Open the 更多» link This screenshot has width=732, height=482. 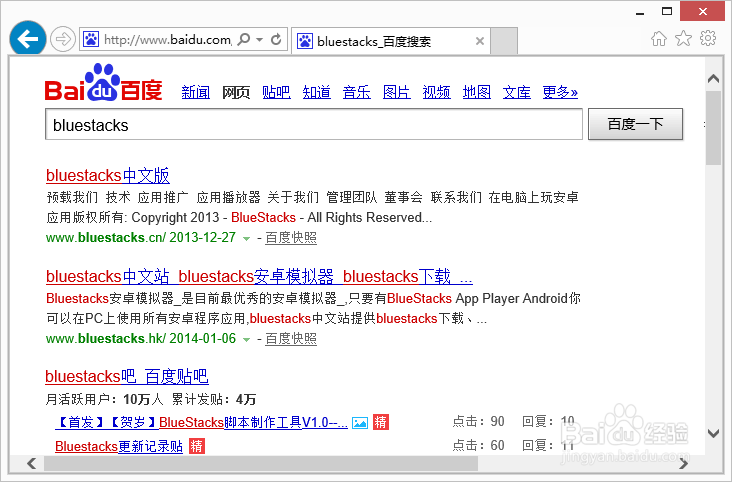pyautogui.click(x=560, y=92)
